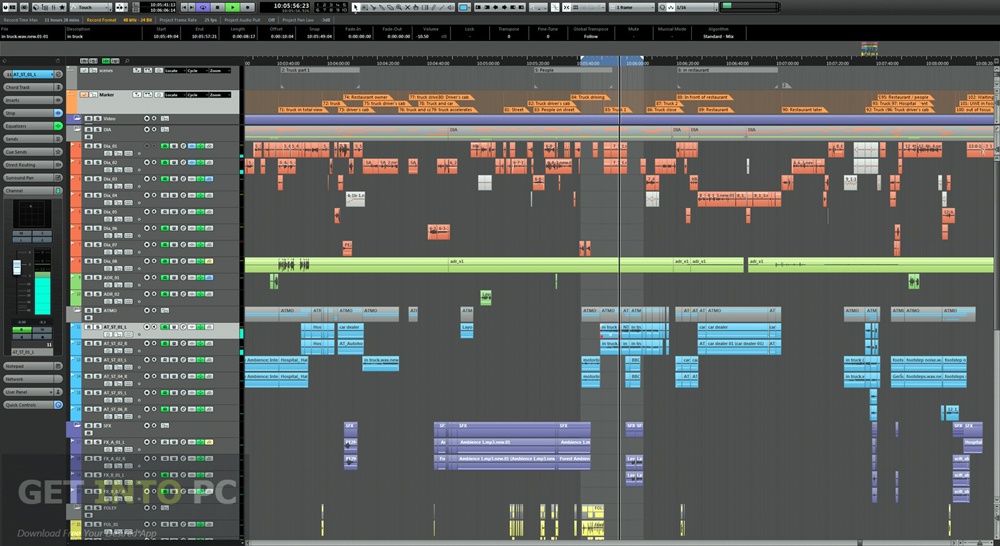The image size is (1000, 546).
Task: Open the Equalizers inspector tab
Action: pos(32,126)
